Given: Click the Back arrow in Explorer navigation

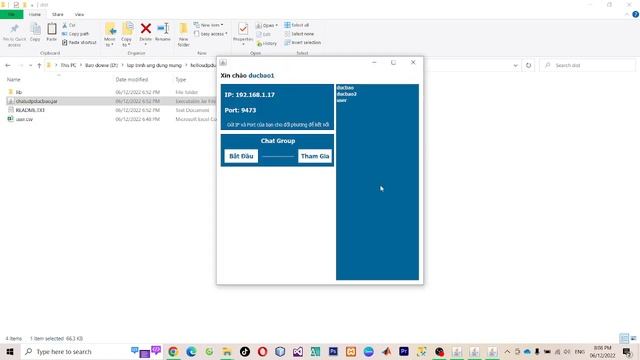Looking at the screenshot, I should pyautogui.click(x=8, y=65).
